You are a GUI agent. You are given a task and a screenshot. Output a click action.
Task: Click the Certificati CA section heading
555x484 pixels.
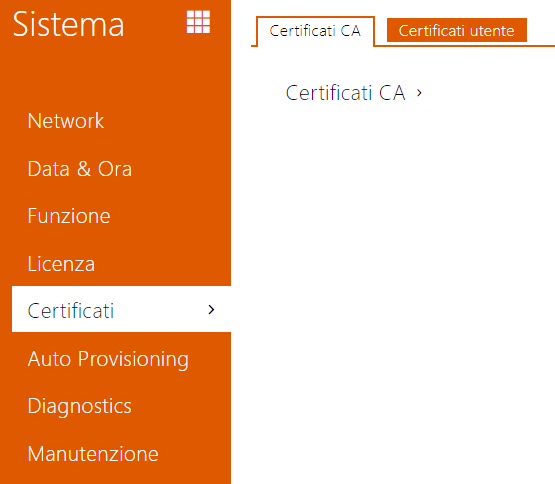pyautogui.click(x=345, y=93)
